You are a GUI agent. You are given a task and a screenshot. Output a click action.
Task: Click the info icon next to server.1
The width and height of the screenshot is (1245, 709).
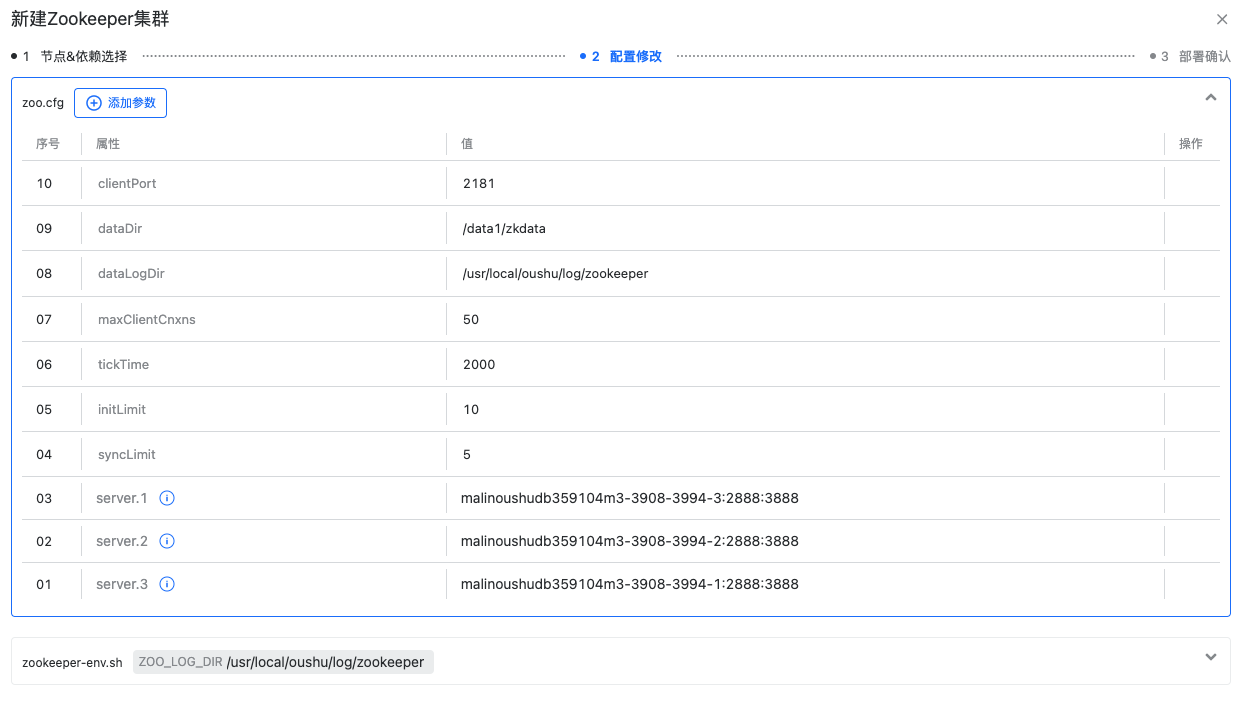click(167, 498)
